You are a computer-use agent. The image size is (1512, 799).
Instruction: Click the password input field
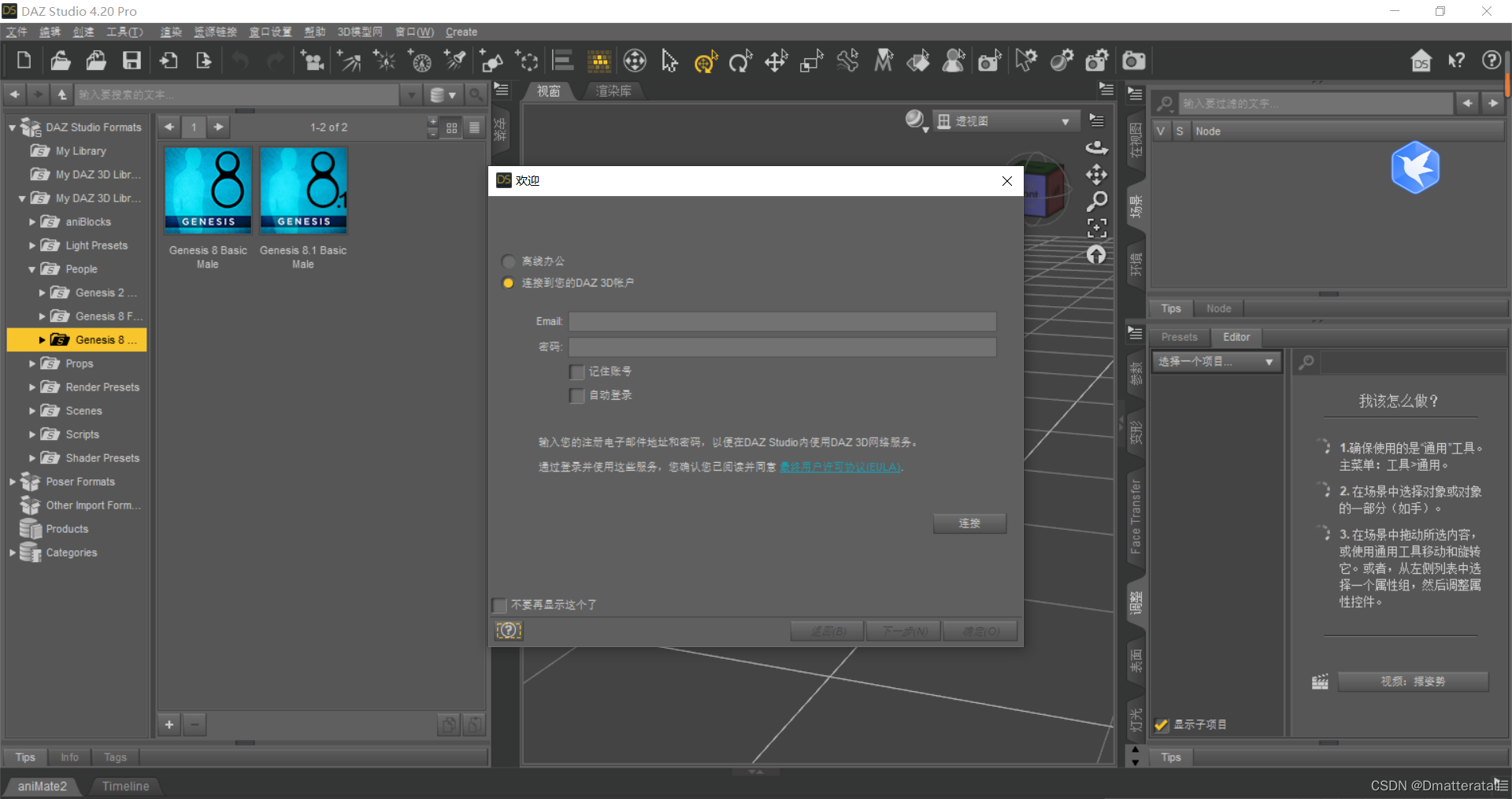tap(782, 347)
